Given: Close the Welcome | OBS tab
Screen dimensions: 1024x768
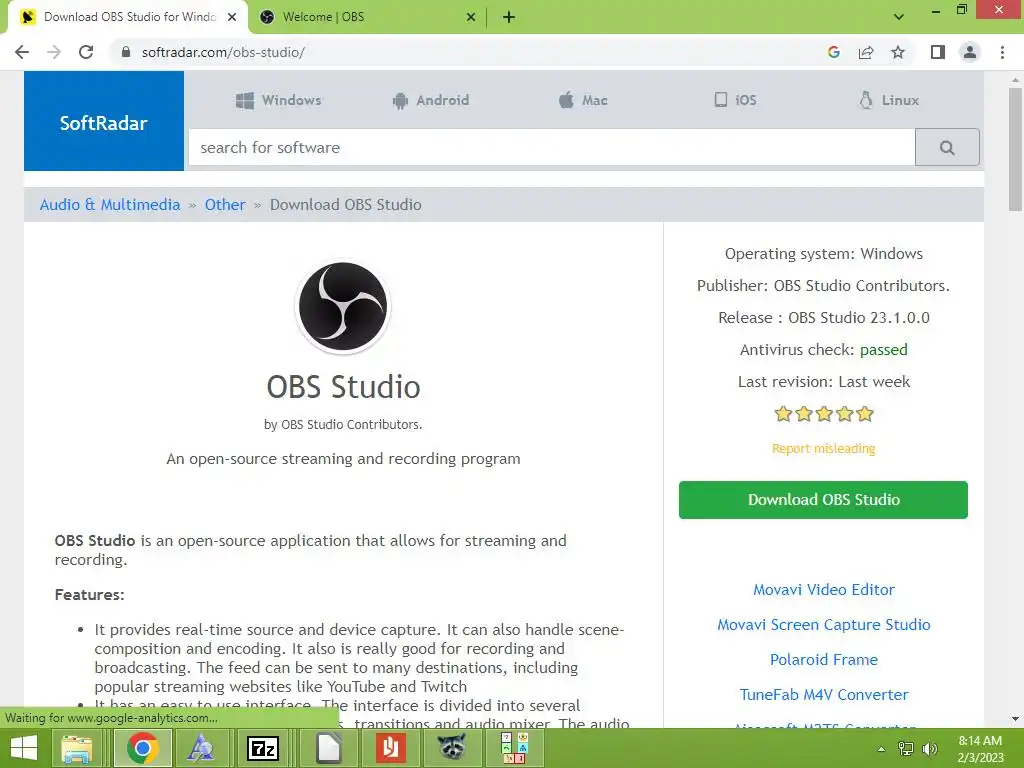Looking at the screenshot, I should 471,17.
